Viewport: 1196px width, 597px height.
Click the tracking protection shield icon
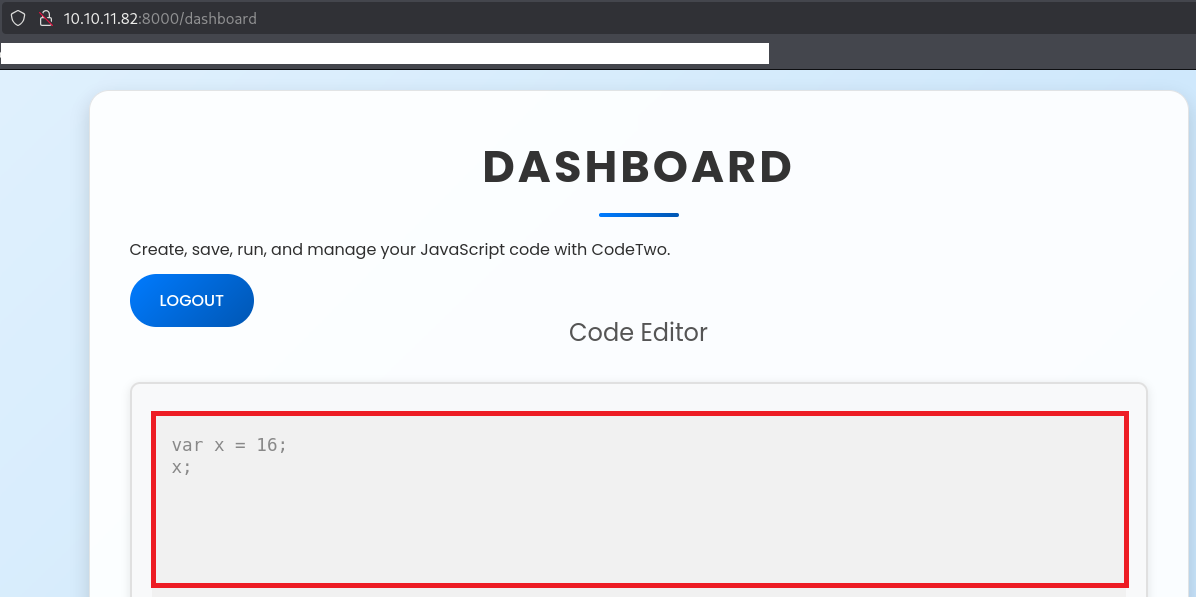coord(17,18)
